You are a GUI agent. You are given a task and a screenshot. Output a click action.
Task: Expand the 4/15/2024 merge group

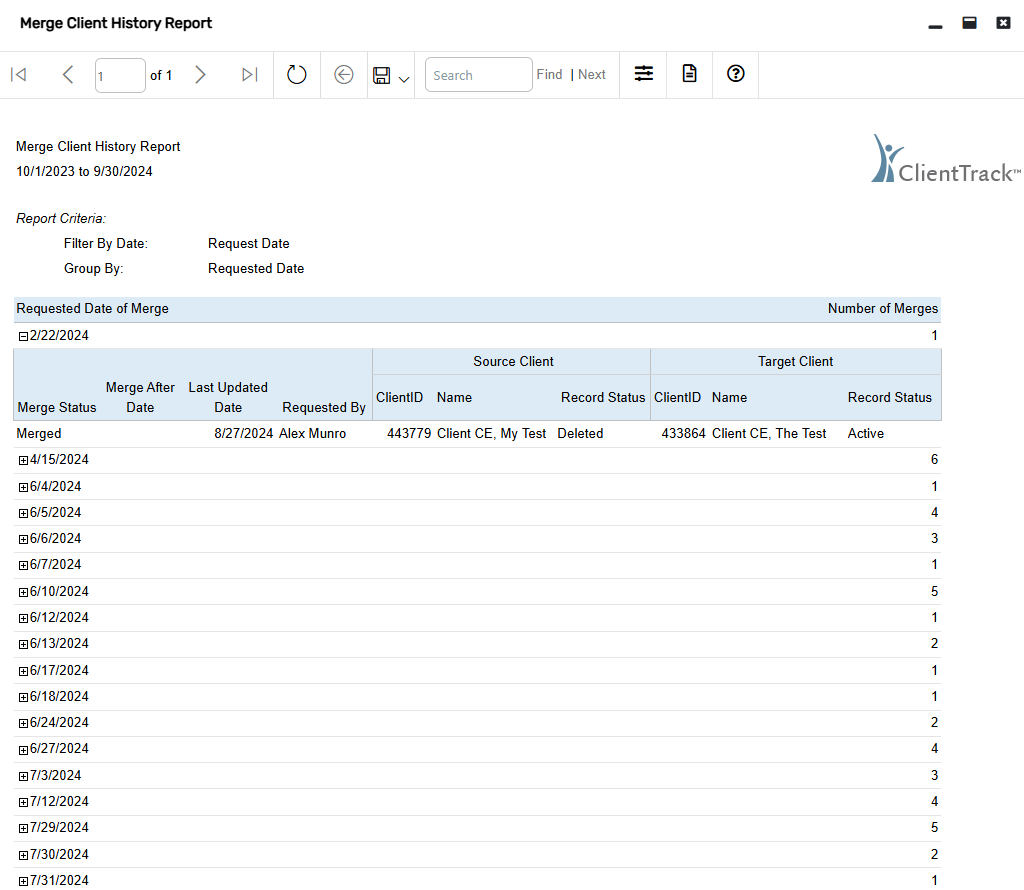coord(22,459)
